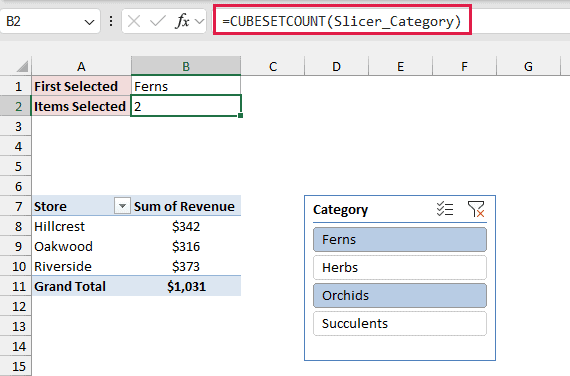The height and width of the screenshot is (376, 570).
Task: Toggle the slicer Multi-Select icon
Action: 445,209
